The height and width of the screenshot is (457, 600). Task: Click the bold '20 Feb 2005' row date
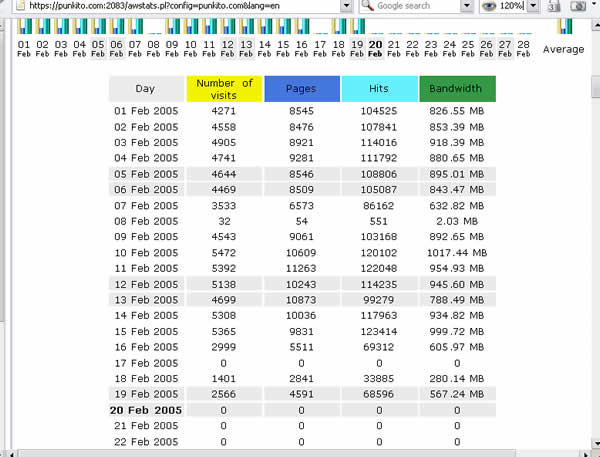click(146, 410)
